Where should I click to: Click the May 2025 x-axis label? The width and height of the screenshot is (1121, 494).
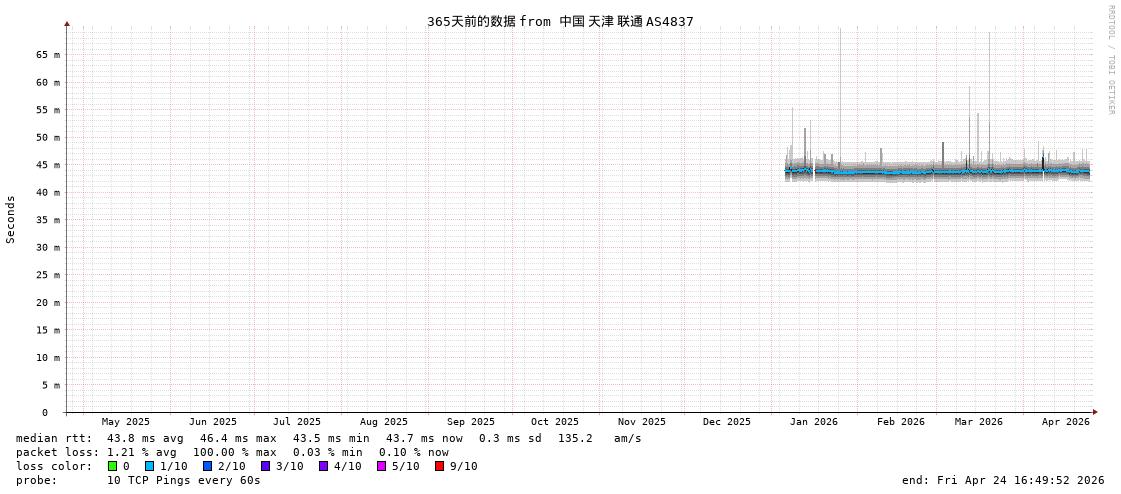[x=126, y=422]
